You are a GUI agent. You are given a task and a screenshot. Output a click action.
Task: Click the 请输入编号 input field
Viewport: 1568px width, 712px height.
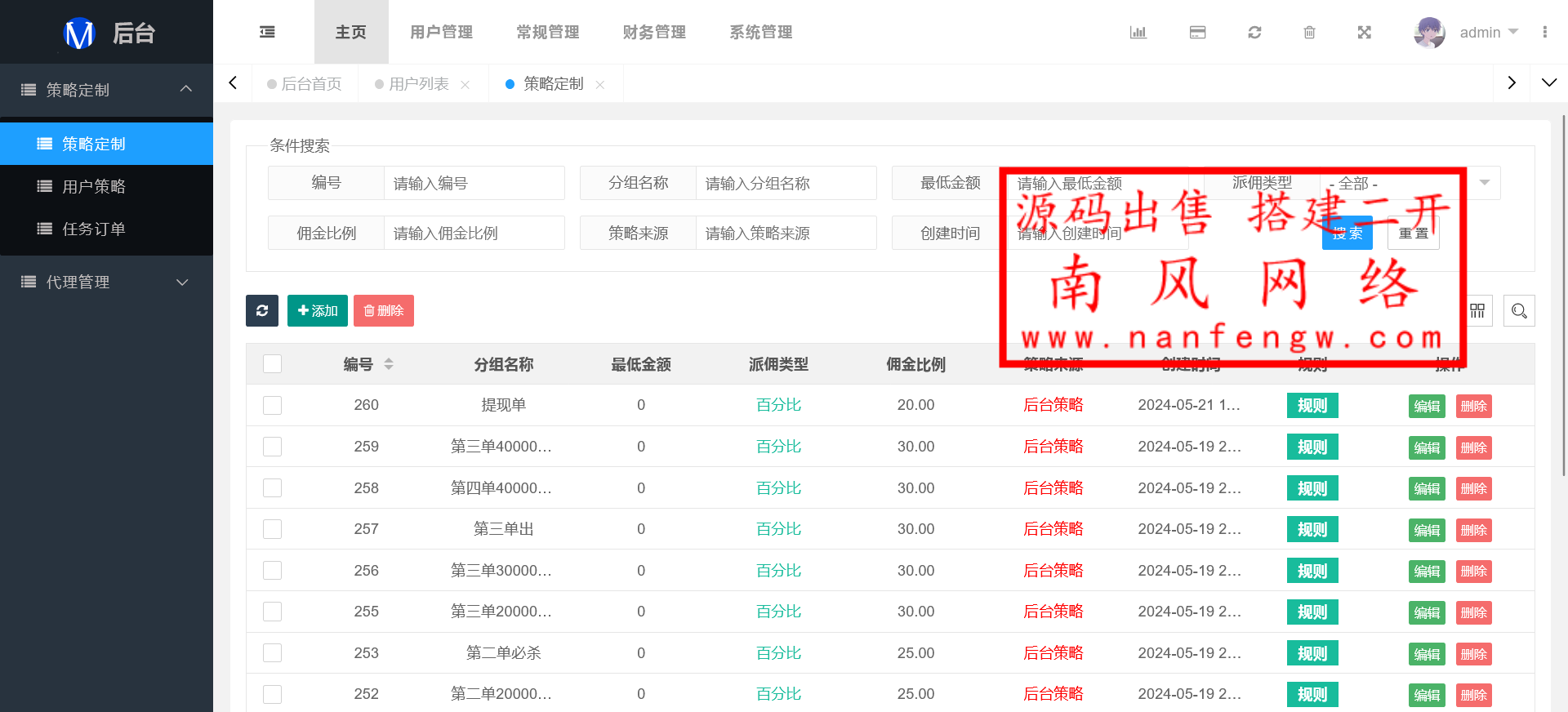tap(474, 184)
